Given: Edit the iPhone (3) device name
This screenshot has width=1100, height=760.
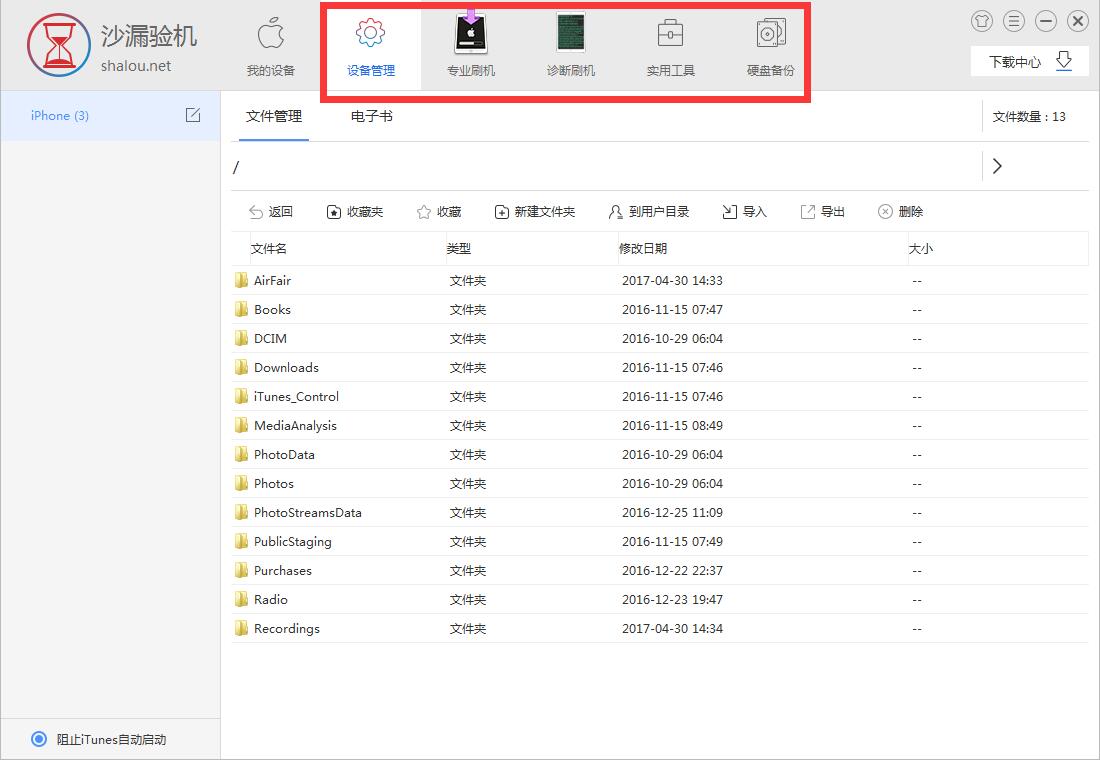Looking at the screenshot, I should click(x=193, y=115).
